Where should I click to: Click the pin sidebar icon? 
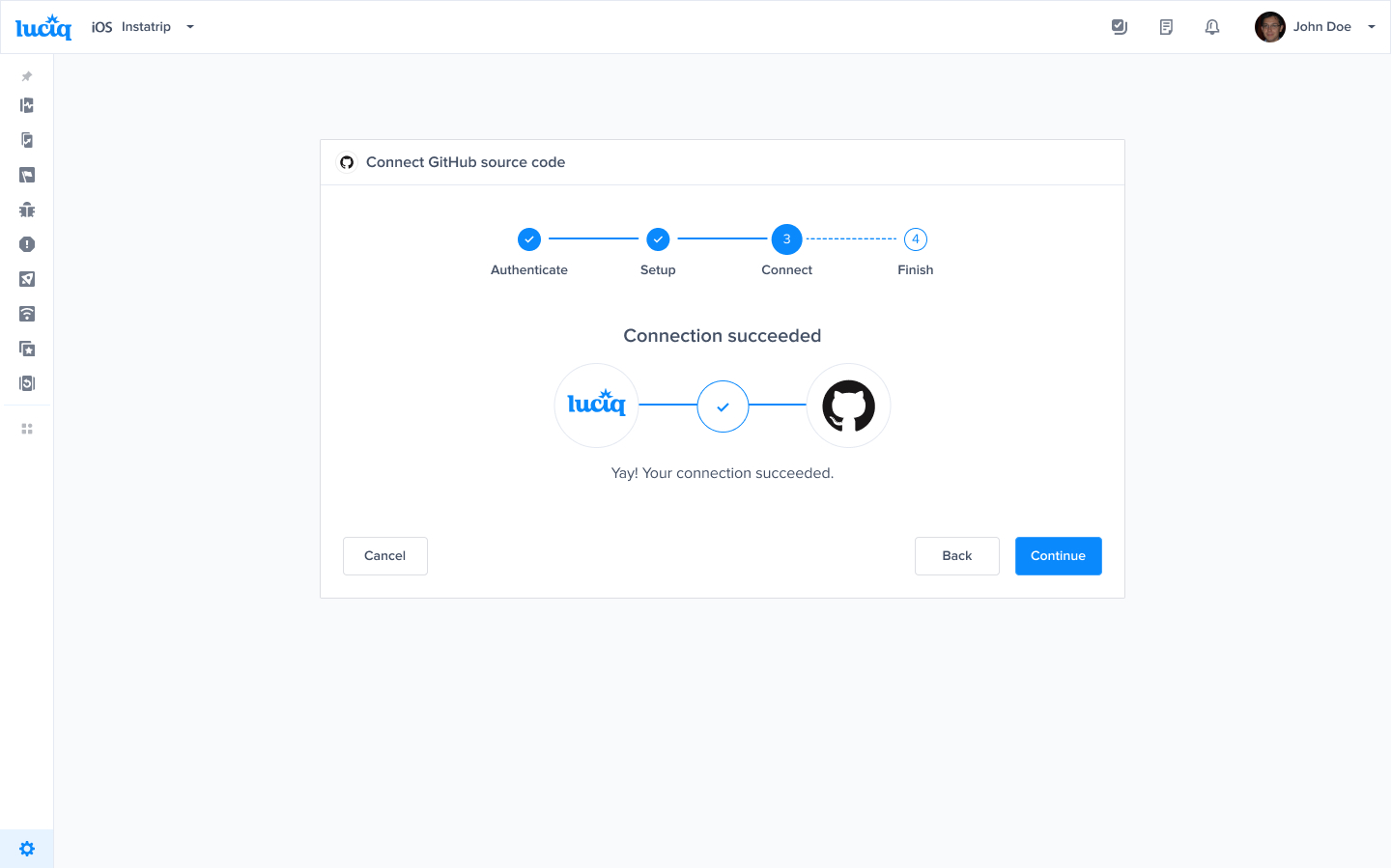click(27, 76)
